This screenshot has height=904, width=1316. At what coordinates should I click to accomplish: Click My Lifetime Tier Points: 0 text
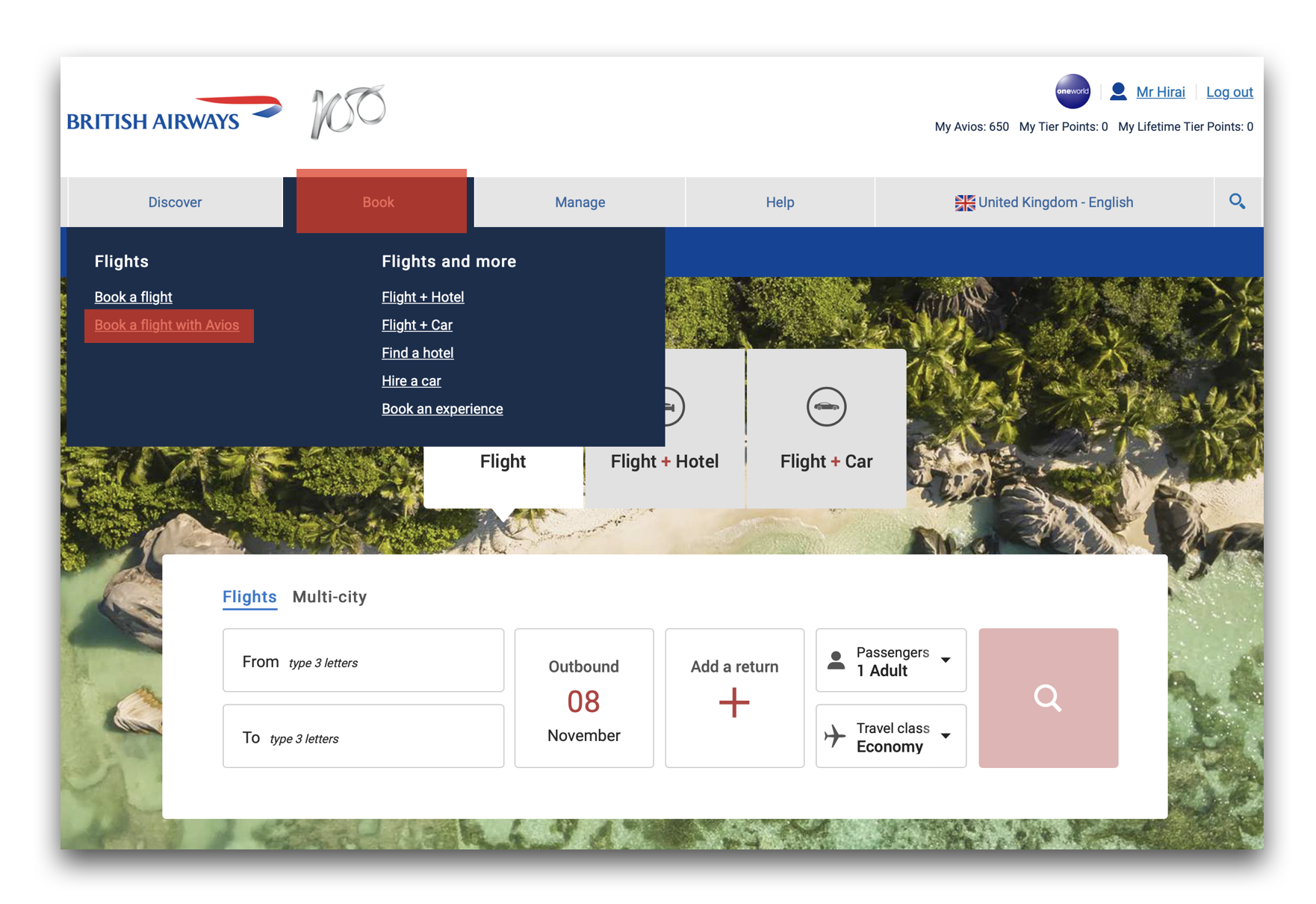(x=1185, y=127)
